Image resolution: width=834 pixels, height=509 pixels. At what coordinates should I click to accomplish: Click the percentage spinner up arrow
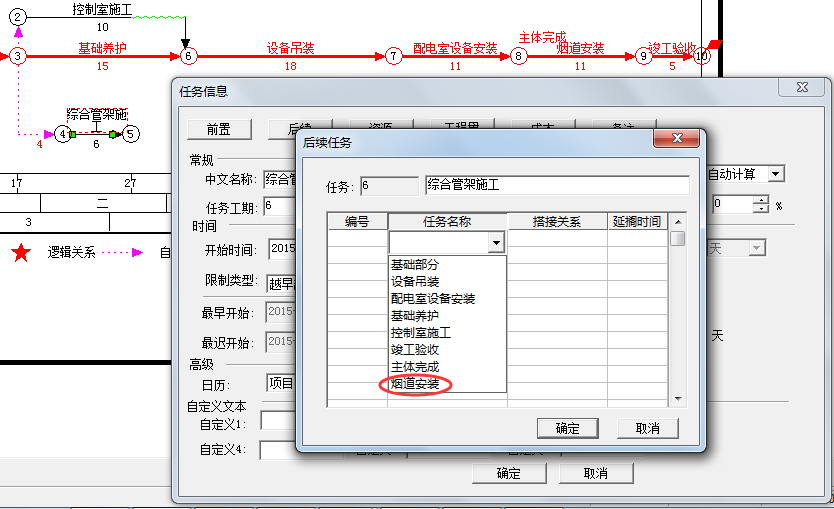[761, 199]
